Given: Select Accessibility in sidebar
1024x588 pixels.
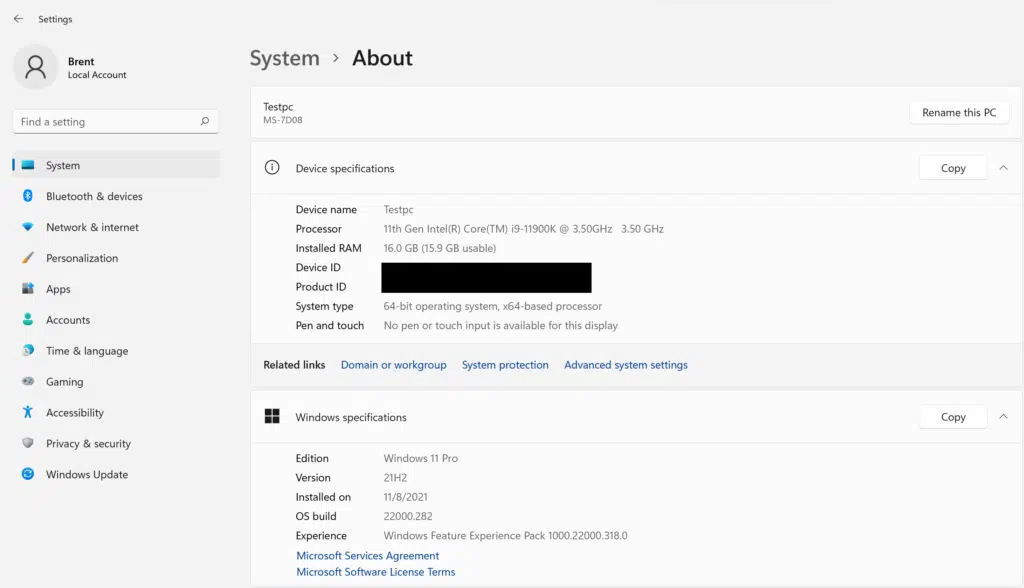Looking at the screenshot, I should coord(116,412).
